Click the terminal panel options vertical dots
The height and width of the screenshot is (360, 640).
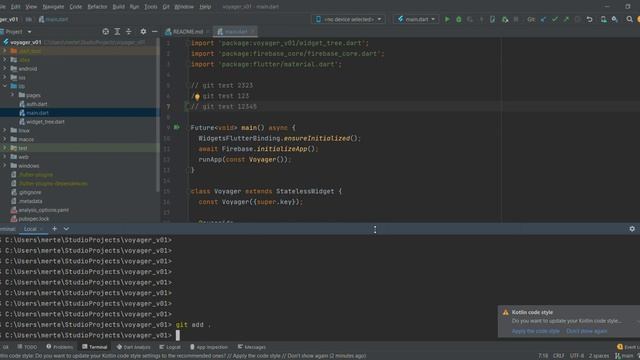point(375,229)
